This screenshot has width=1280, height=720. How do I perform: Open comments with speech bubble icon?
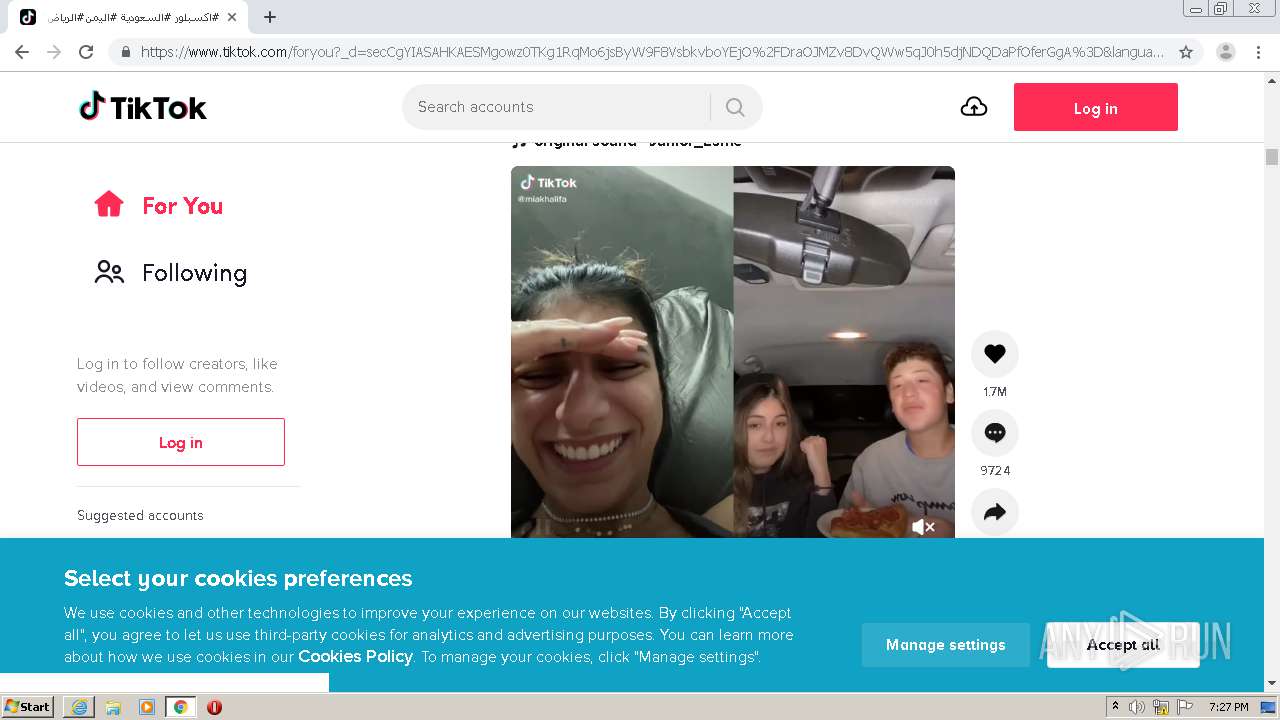[995, 433]
